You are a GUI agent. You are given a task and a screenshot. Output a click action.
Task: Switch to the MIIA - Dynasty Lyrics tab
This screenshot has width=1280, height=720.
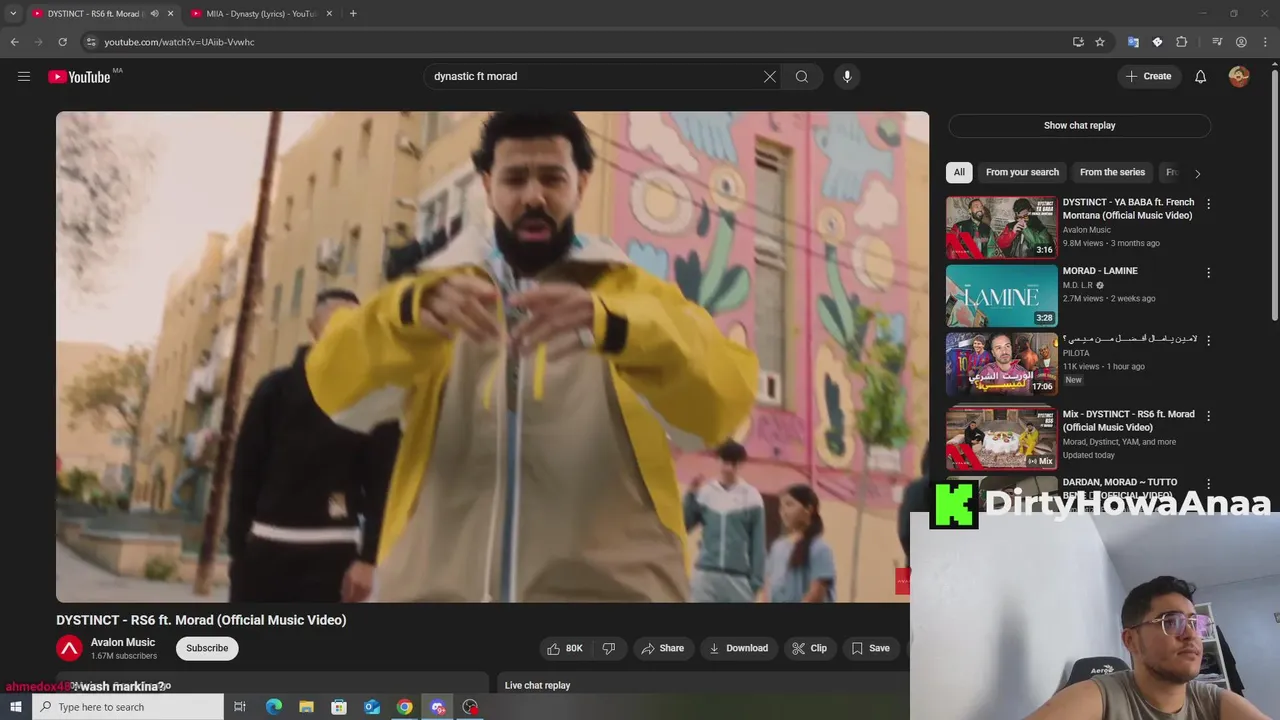click(x=261, y=14)
